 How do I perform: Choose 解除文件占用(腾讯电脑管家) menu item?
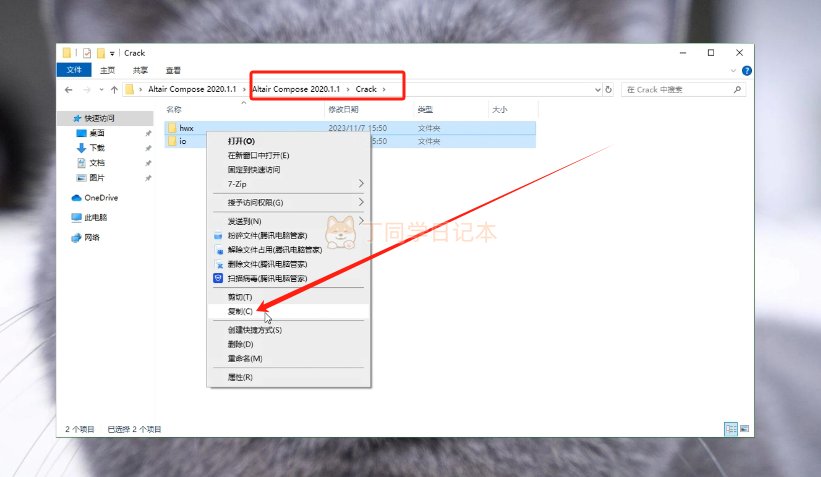289,250
